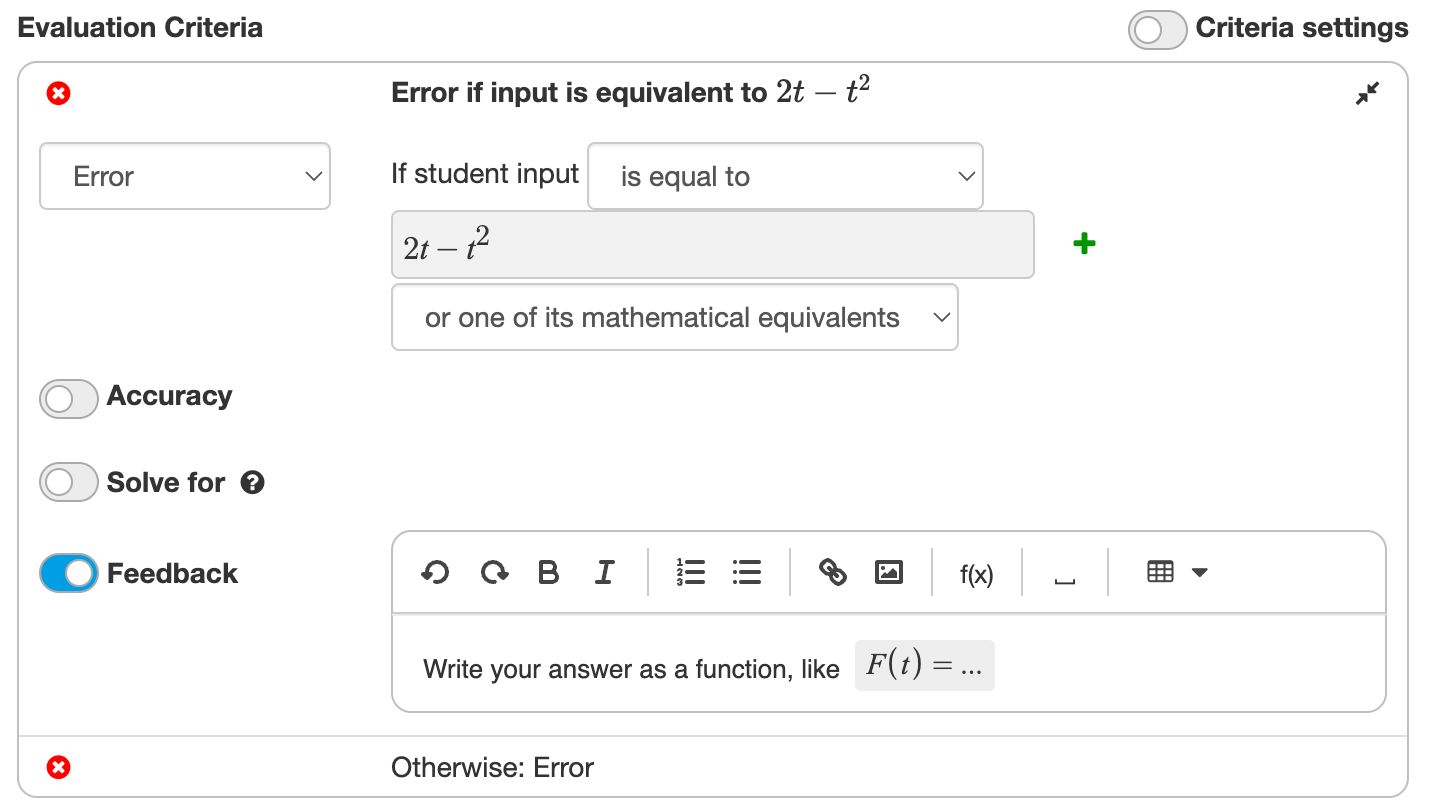Click the 2t − t² expression input field
Viewport: 1430px width, 812px height.
(x=712, y=245)
